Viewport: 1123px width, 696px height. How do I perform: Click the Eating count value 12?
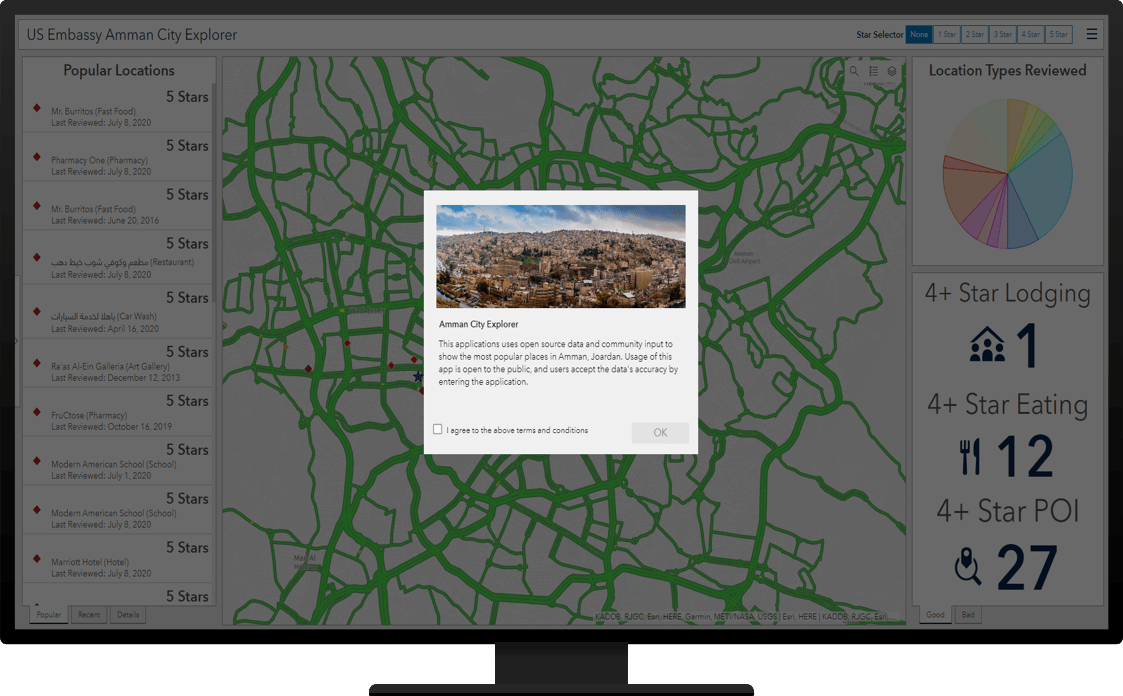(x=1026, y=456)
